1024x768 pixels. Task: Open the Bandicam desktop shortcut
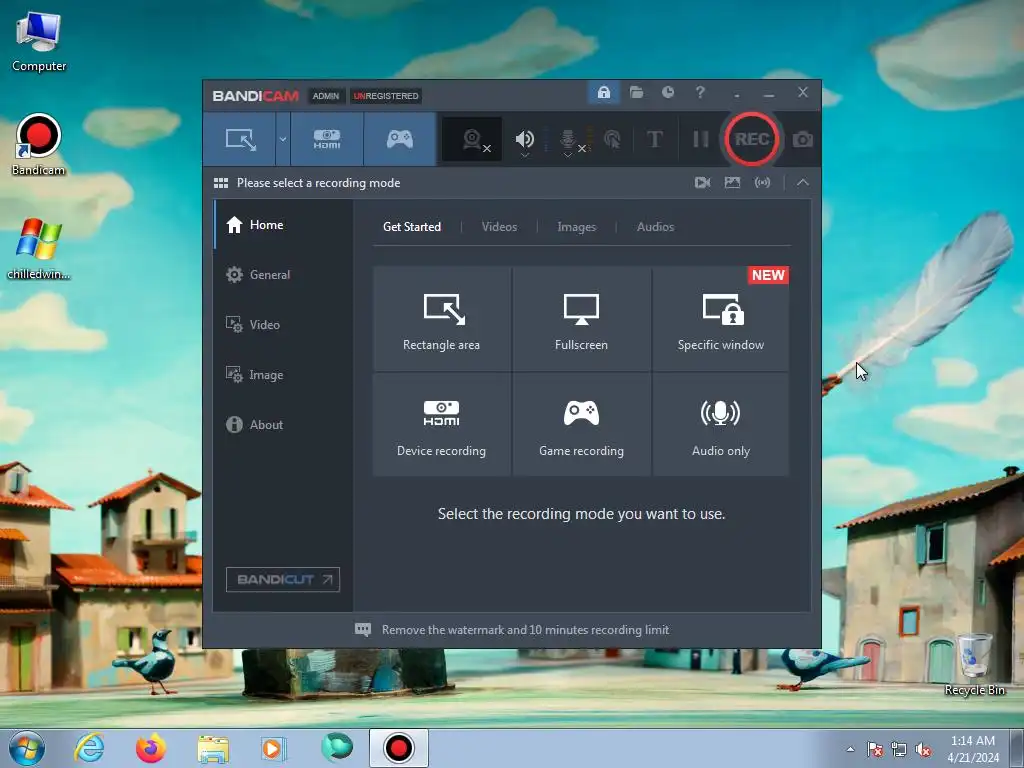(39, 144)
